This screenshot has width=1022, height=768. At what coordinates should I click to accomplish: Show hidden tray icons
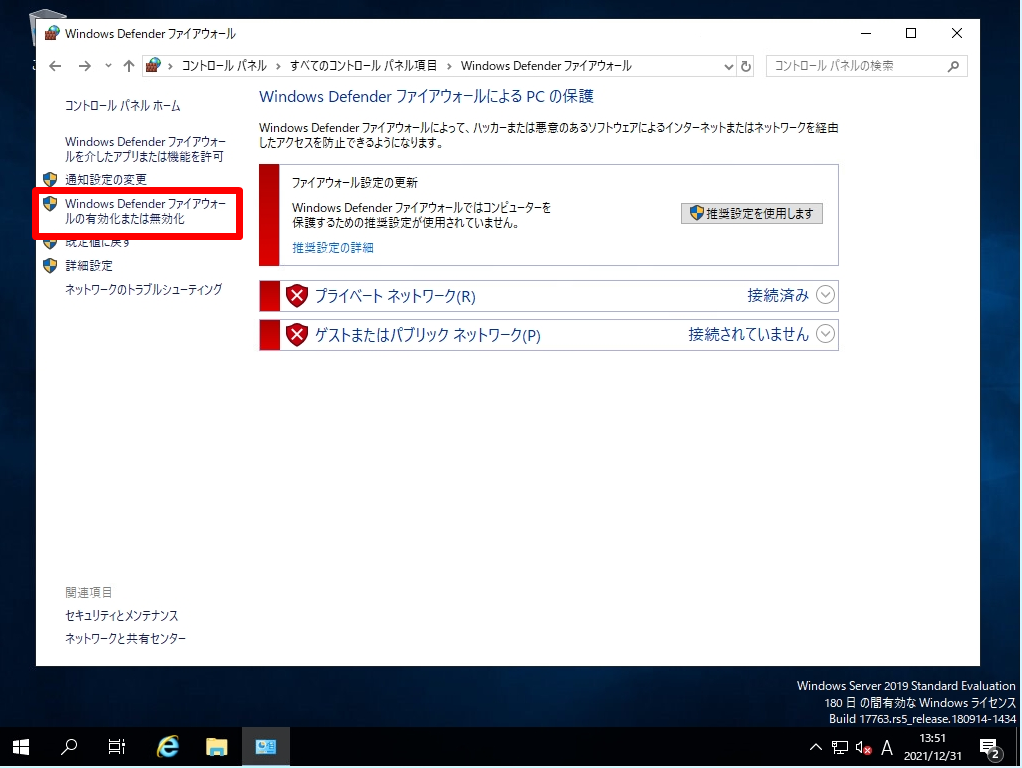(x=815, y=748)
